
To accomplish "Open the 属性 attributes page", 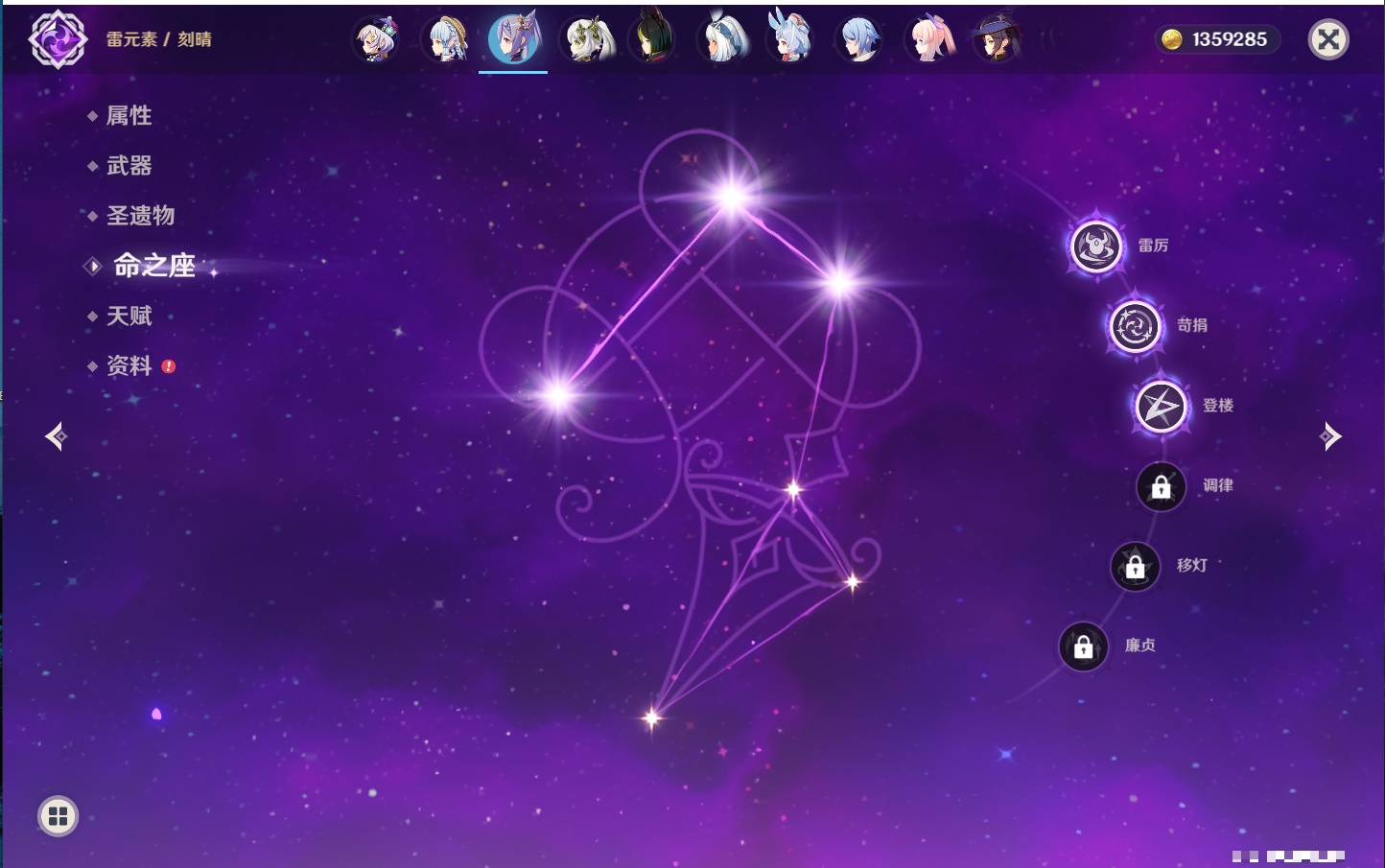I will click(x=129, y=116).
